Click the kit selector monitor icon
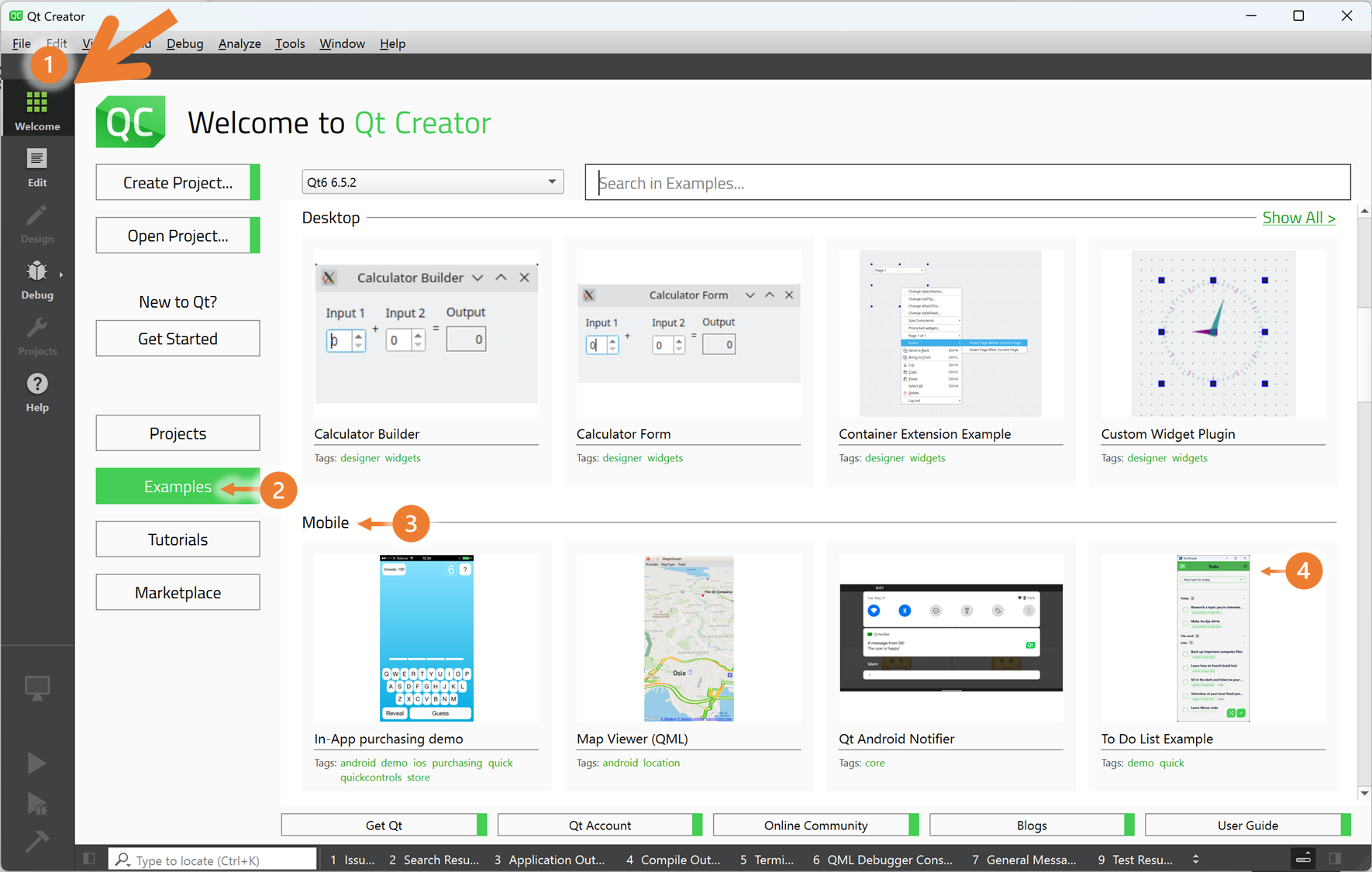1372x872 pixels. pos(37,688)
